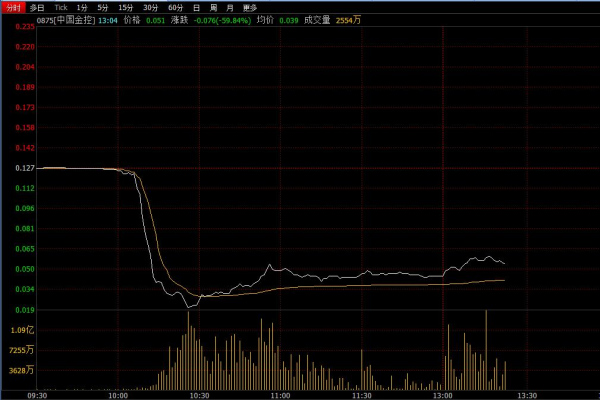
Task: Click the volume value 2554万
Action: [x=348, y=20]
